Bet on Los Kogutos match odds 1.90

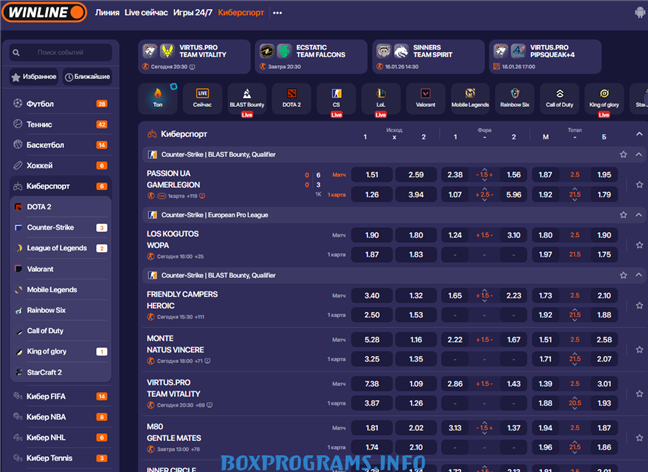(x=372, y=235)
